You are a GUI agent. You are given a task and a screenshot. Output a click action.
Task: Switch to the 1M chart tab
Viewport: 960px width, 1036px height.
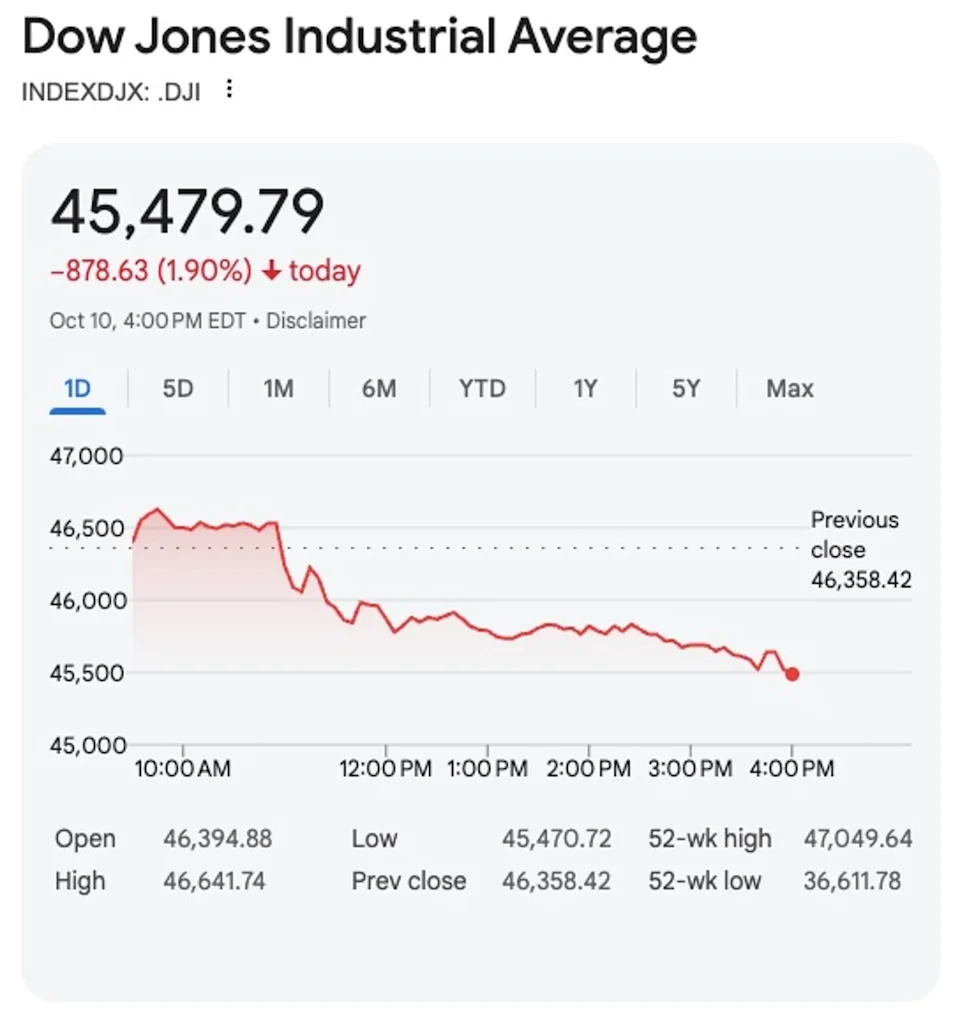coord(278,388)
